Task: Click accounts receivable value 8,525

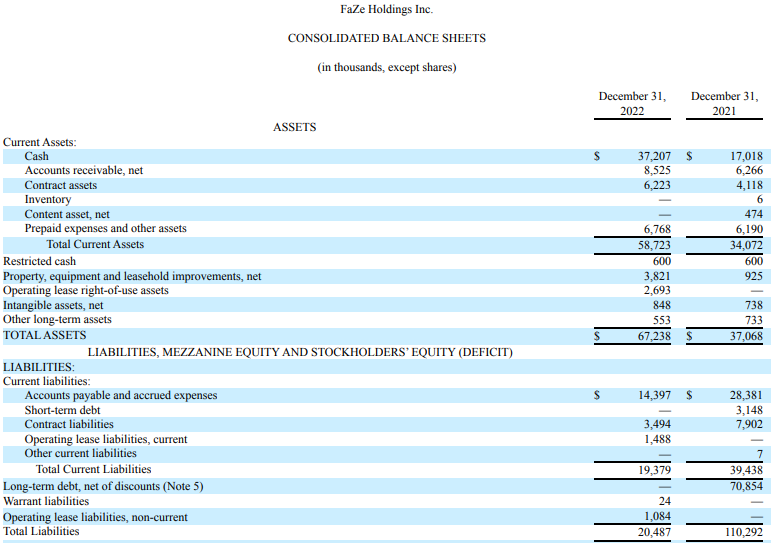Action: pyautogui.click(x=657, y=171)
